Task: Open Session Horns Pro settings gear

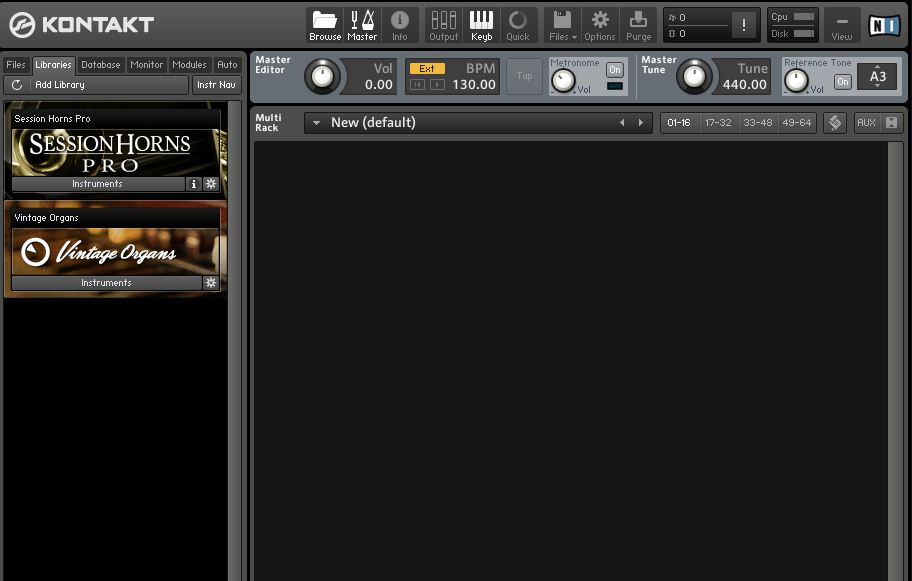Action: [x=211, y=184]
